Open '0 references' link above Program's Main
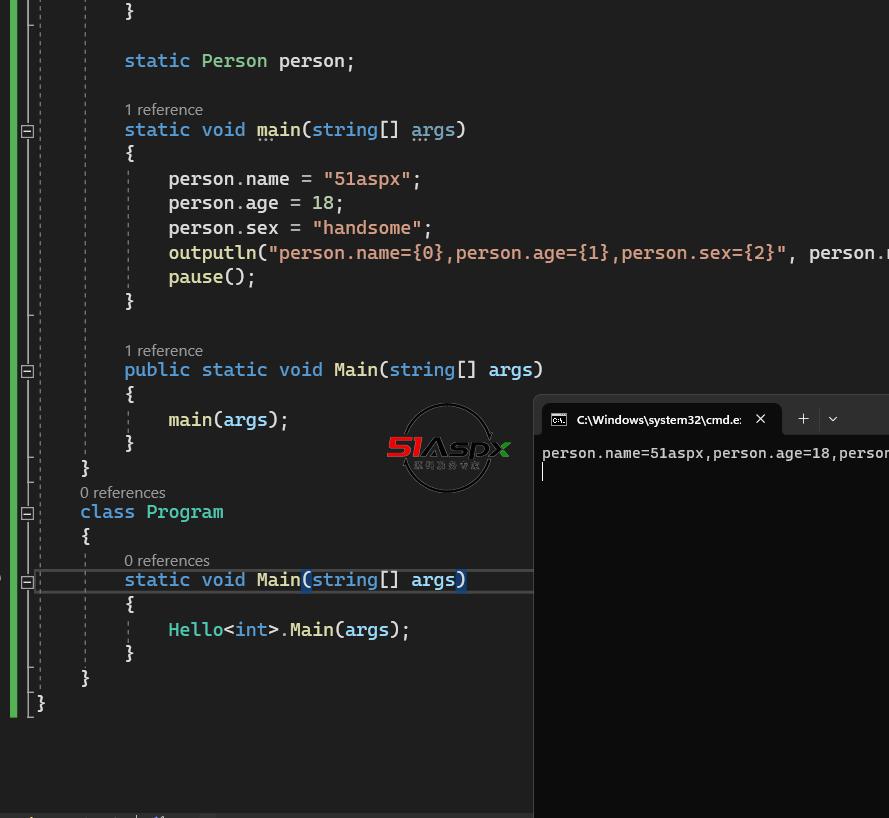 click(166, 561)
